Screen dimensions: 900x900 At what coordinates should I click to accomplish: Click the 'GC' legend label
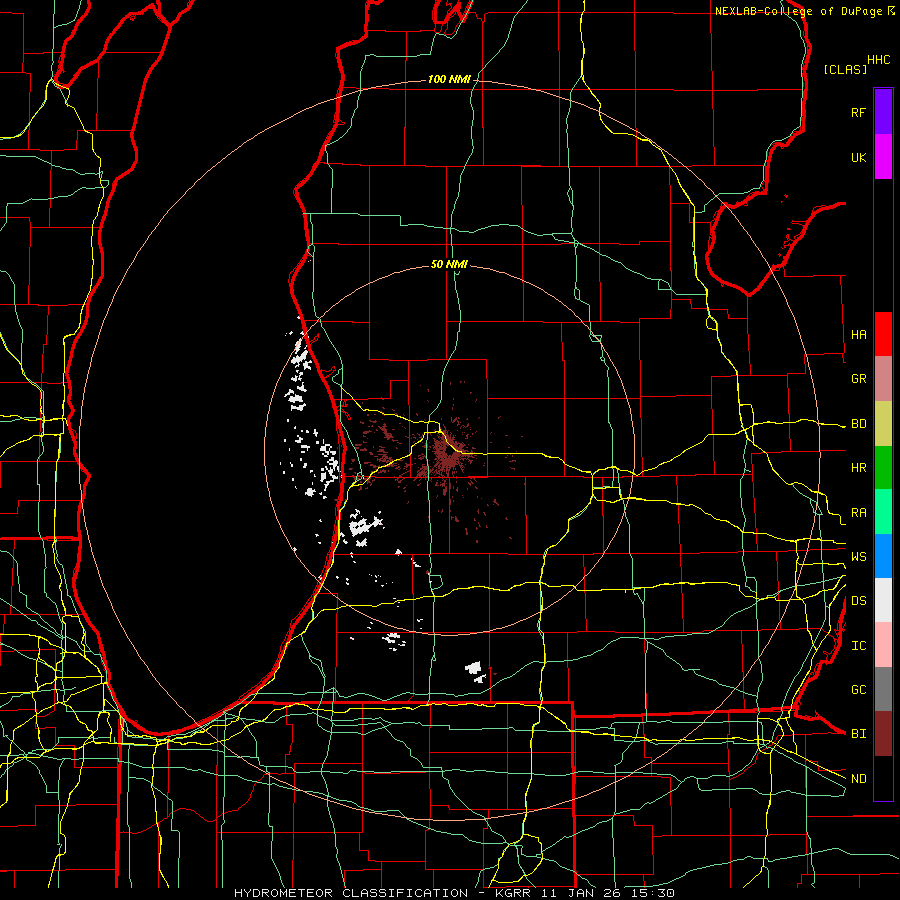point(859,689)
